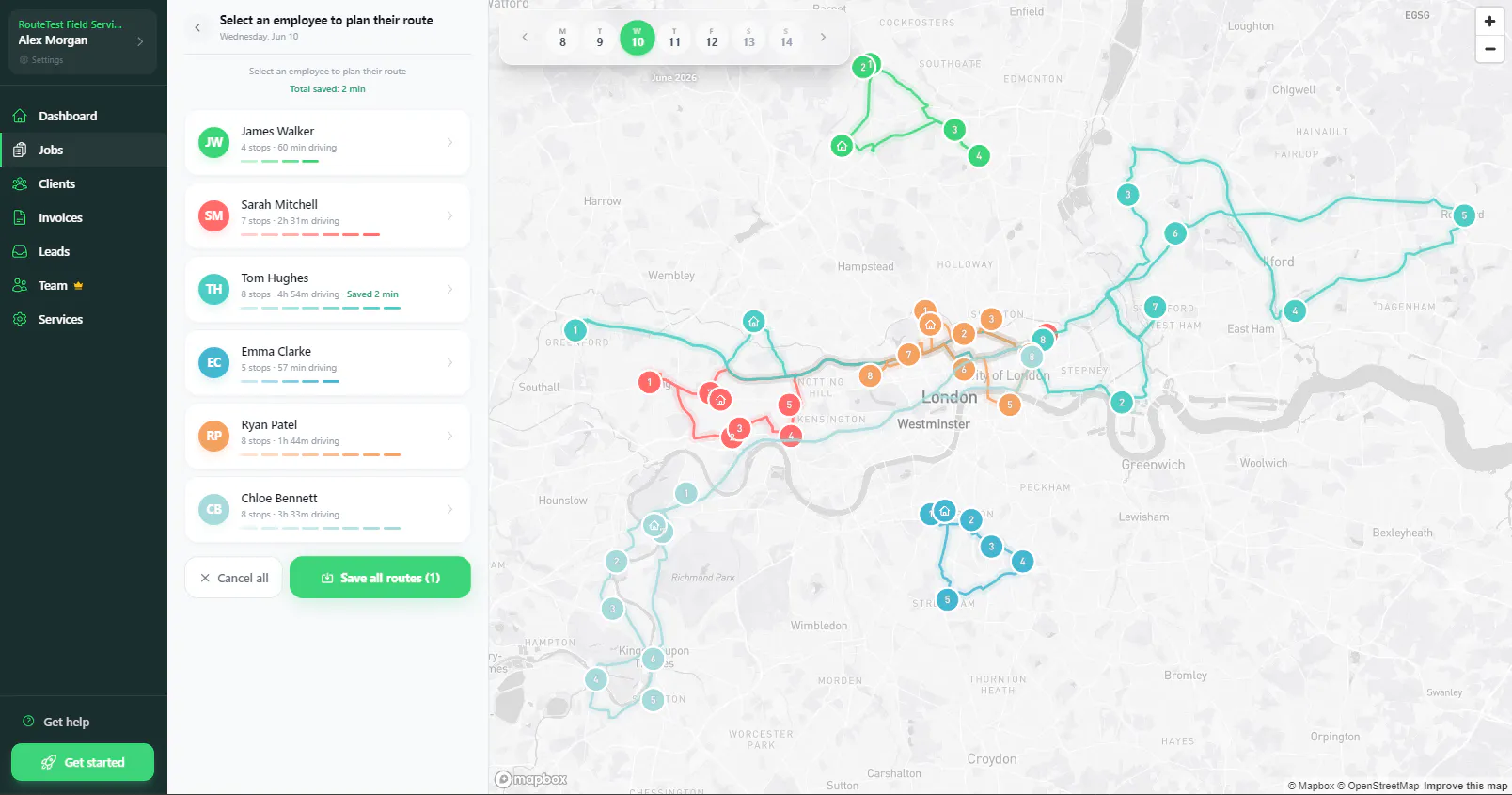The width and height of the screenshot is (1512, 795).
Task: Open the Alex Morgan account chevron
Action: [140, 41]
